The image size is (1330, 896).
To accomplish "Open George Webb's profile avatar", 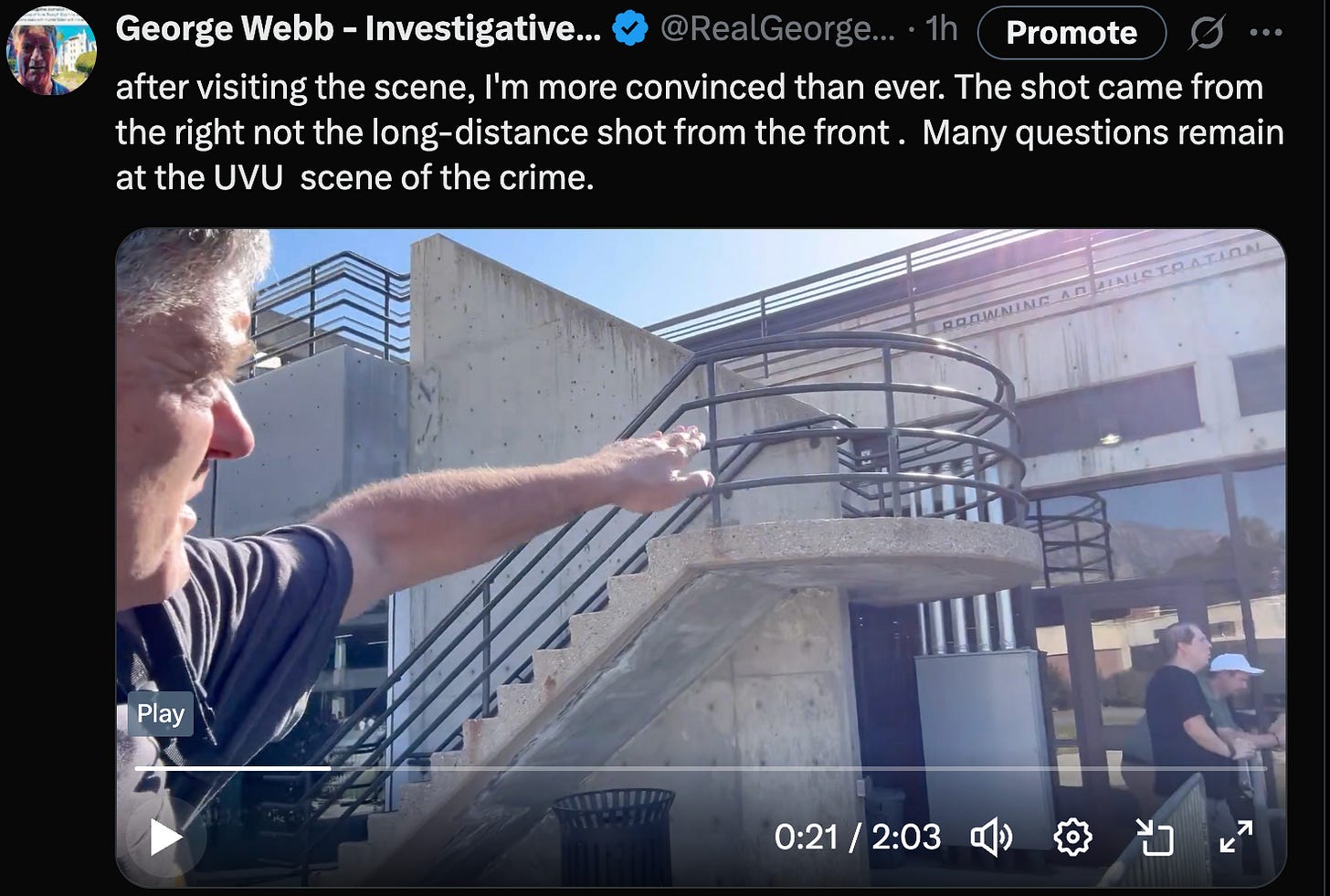I will click(x=51, y=51).
